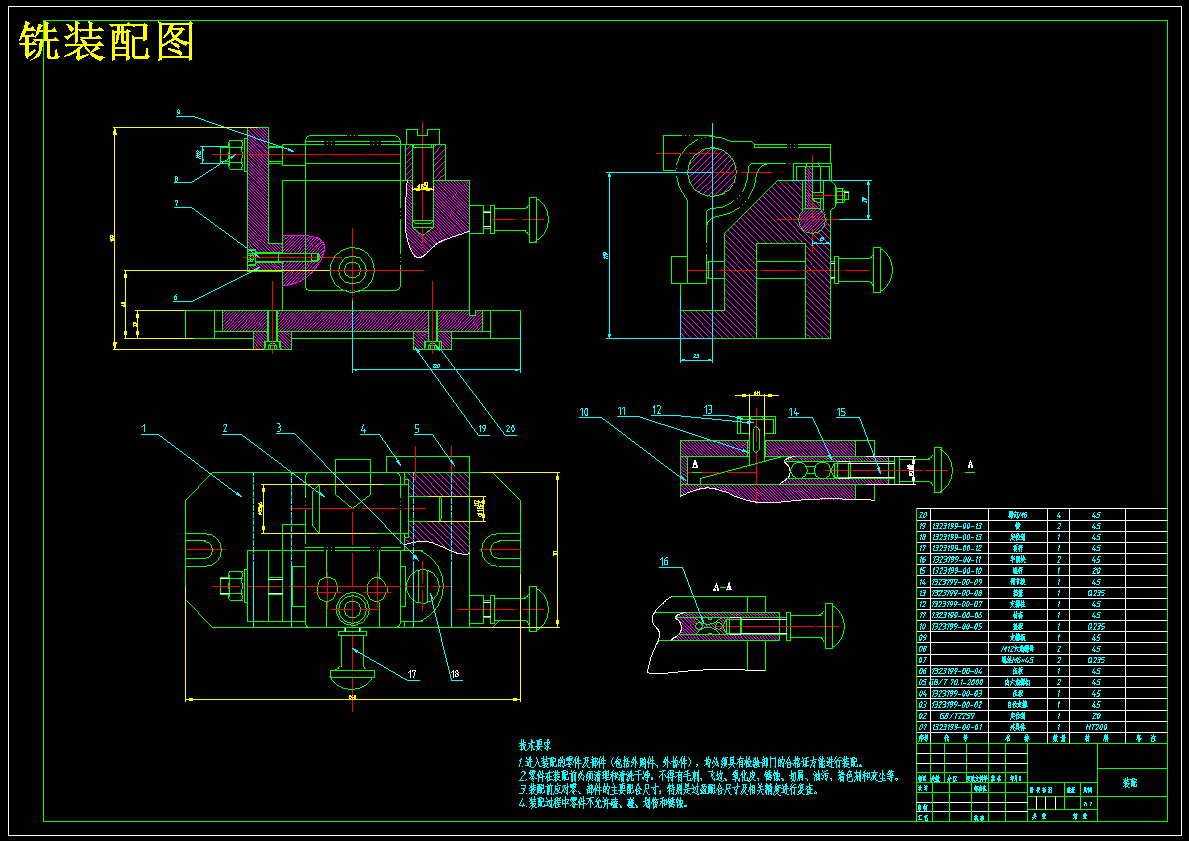
Task: Click the sequence number '08' table cell
Action: [923, 649]
